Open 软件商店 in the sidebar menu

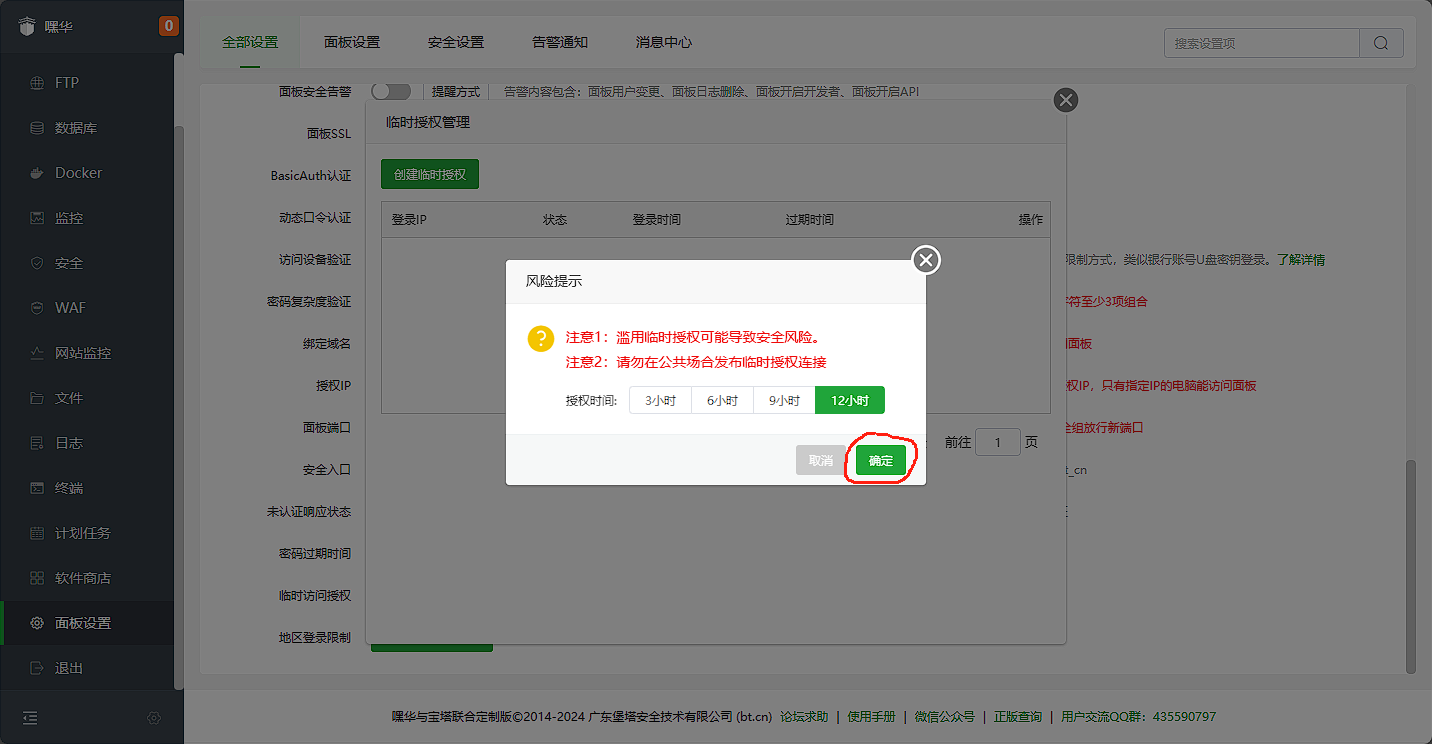(x=87, y=578)
